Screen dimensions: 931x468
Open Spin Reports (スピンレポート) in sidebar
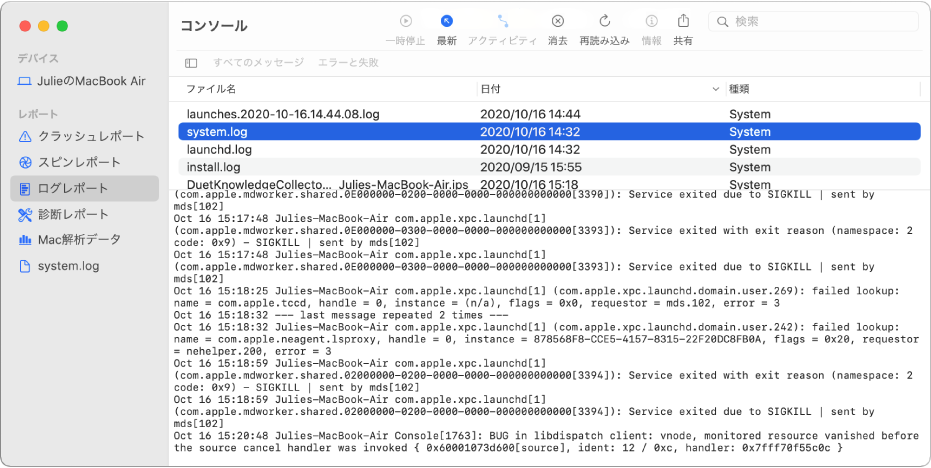click(x=84, y=162)
